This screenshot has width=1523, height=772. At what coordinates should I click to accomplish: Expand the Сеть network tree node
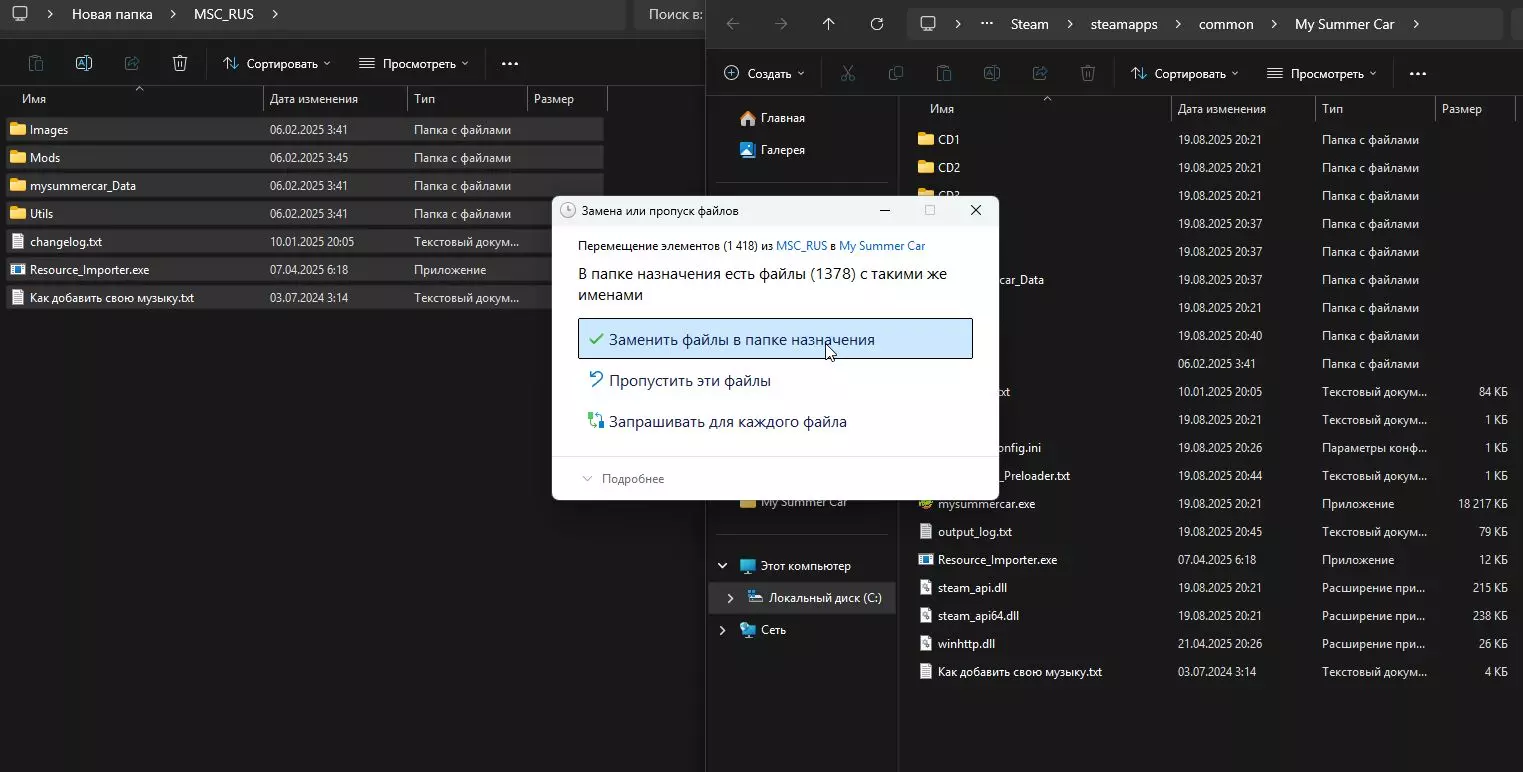(722, 630)
